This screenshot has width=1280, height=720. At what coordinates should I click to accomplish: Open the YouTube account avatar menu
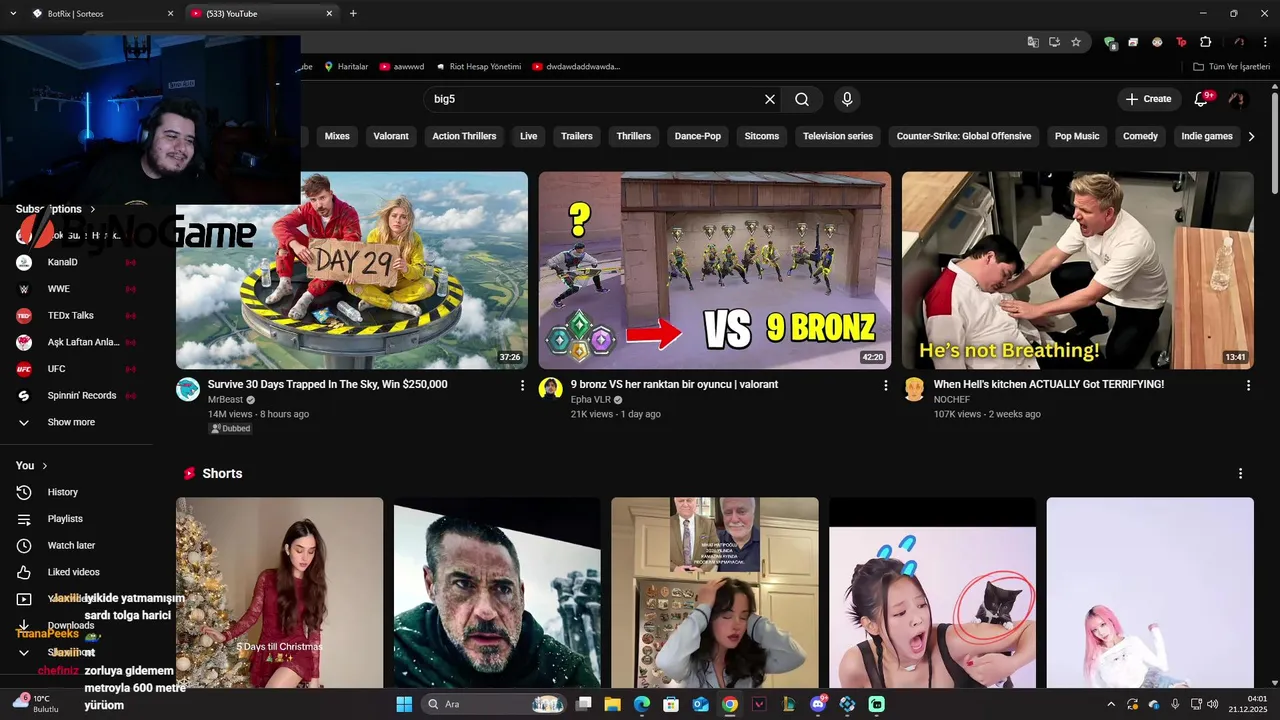pos(1237,99)
